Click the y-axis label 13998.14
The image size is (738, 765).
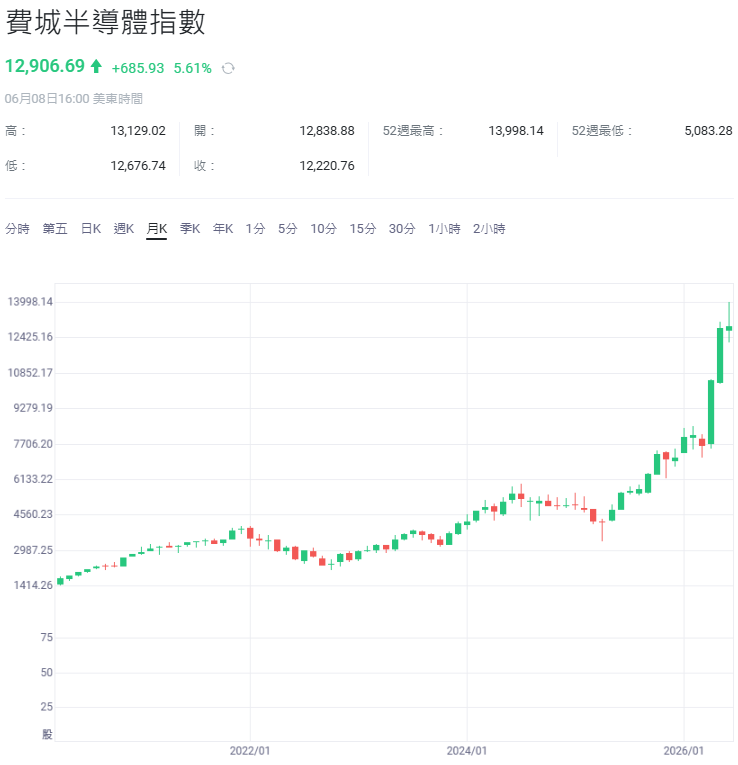click(x=30, y=302)
